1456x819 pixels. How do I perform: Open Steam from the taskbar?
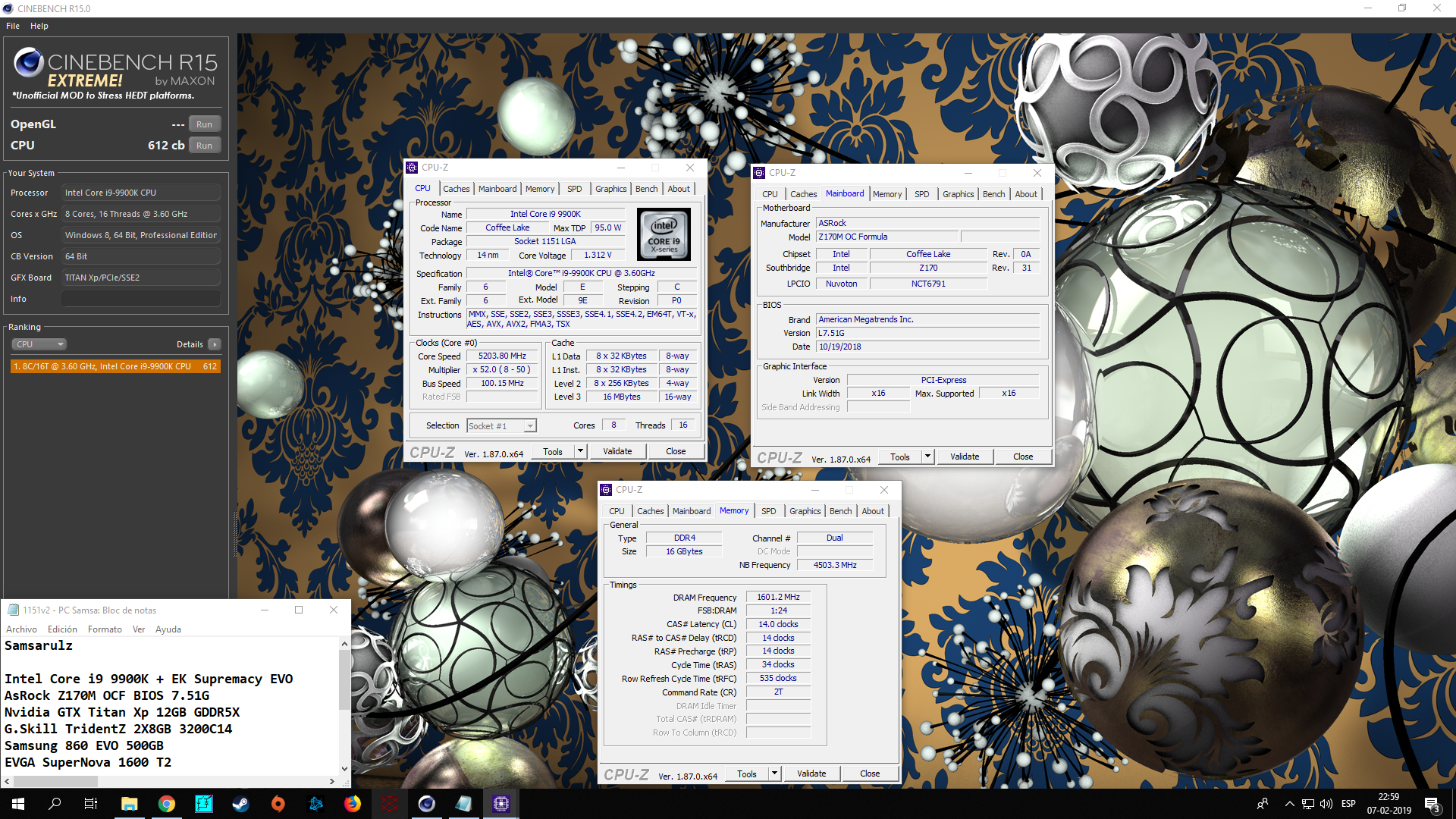click(240, 804)
